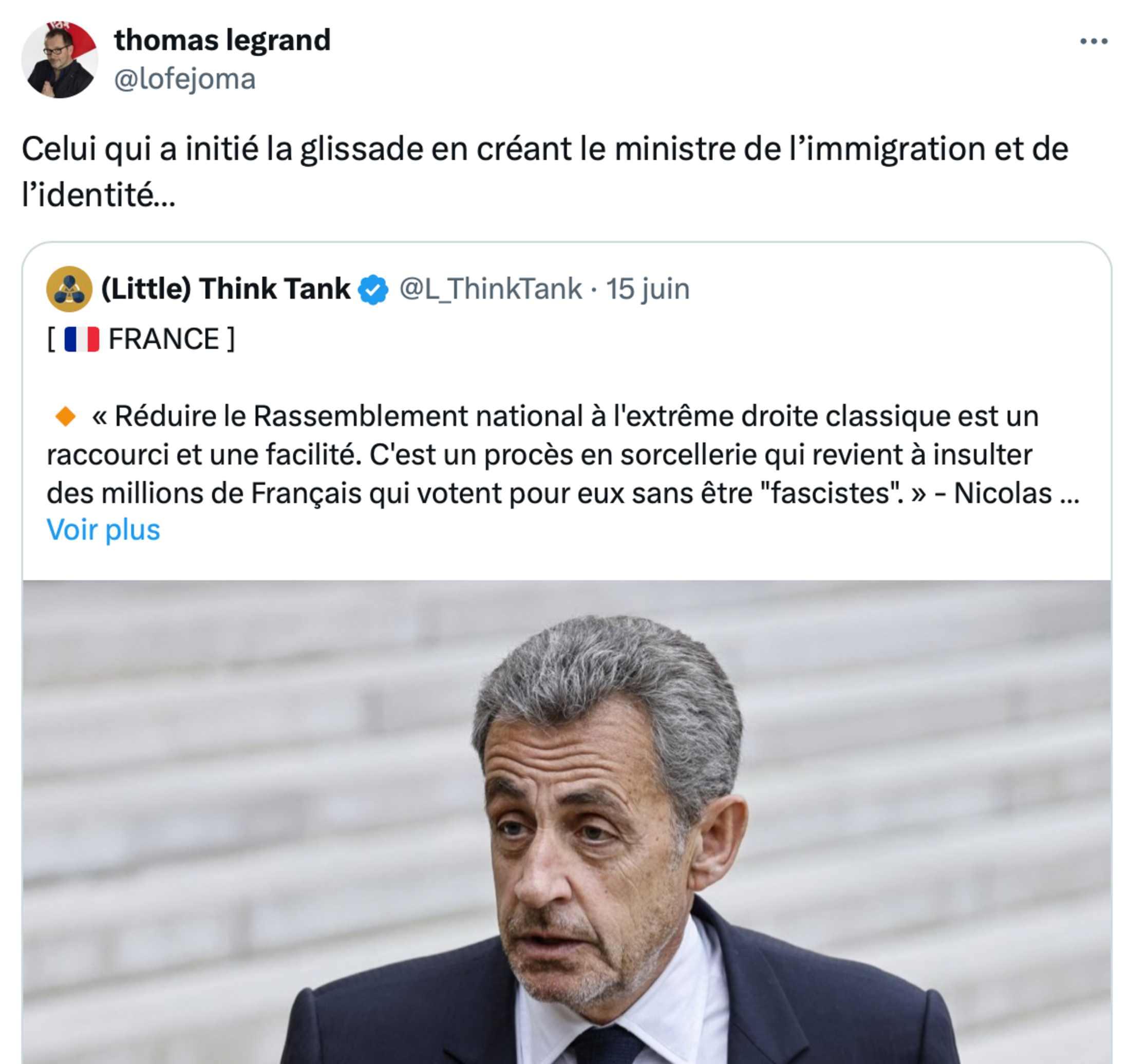Click the tweet text starting 'Celui qui a initié'
1130x1064 pixels.
[545, 172]
